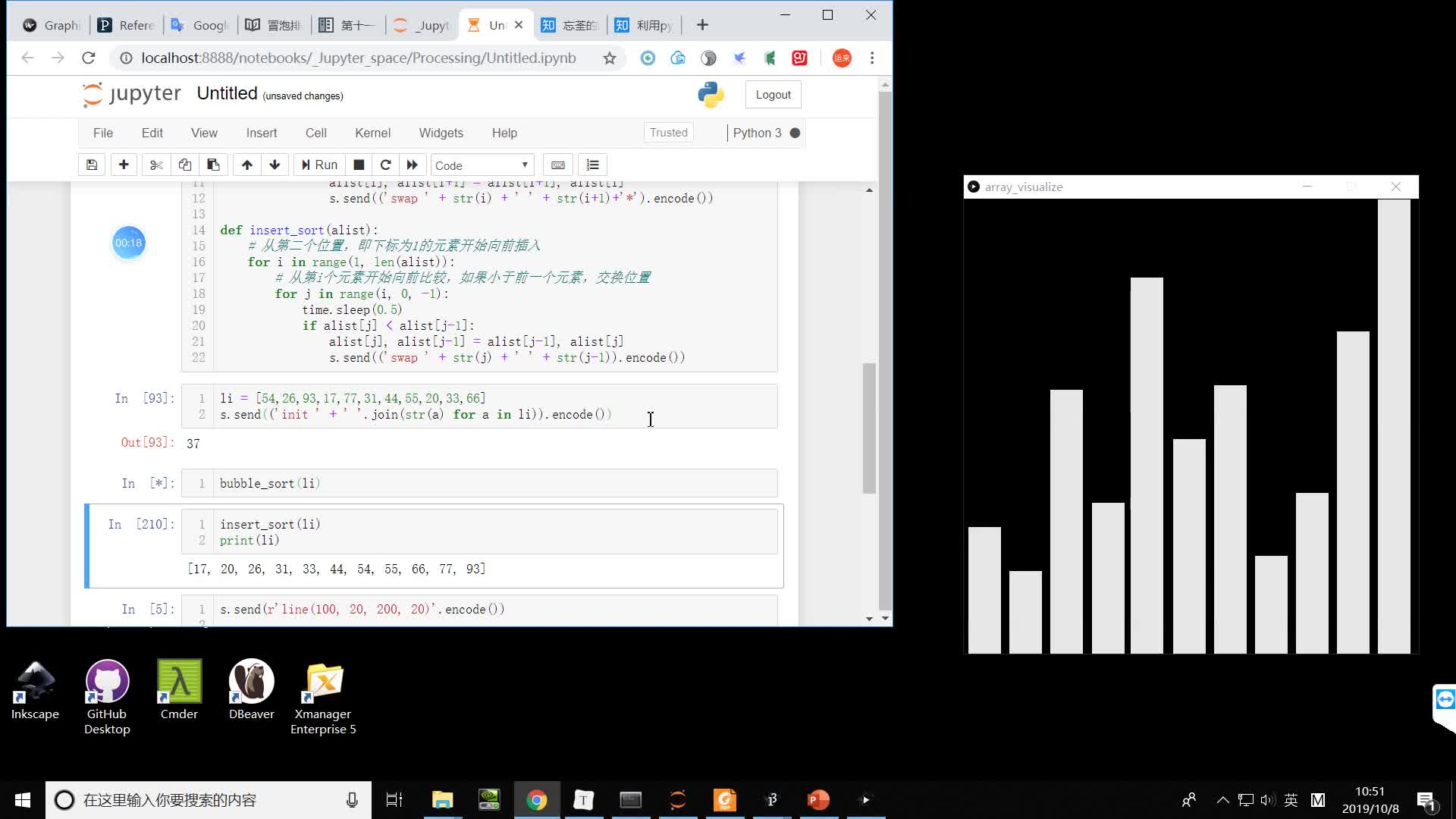Screen dimensions: 1456x819
Task: Cut selected cells with scissors icon
Action: [x=156, y=165]
